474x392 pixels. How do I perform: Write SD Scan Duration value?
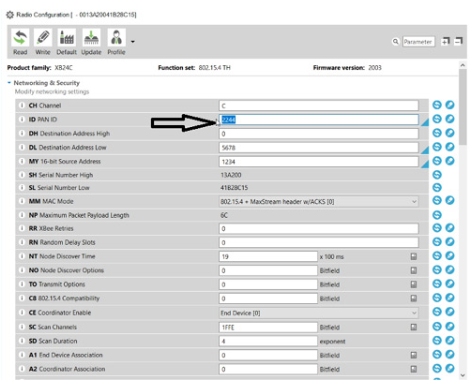tap(450, 340)
